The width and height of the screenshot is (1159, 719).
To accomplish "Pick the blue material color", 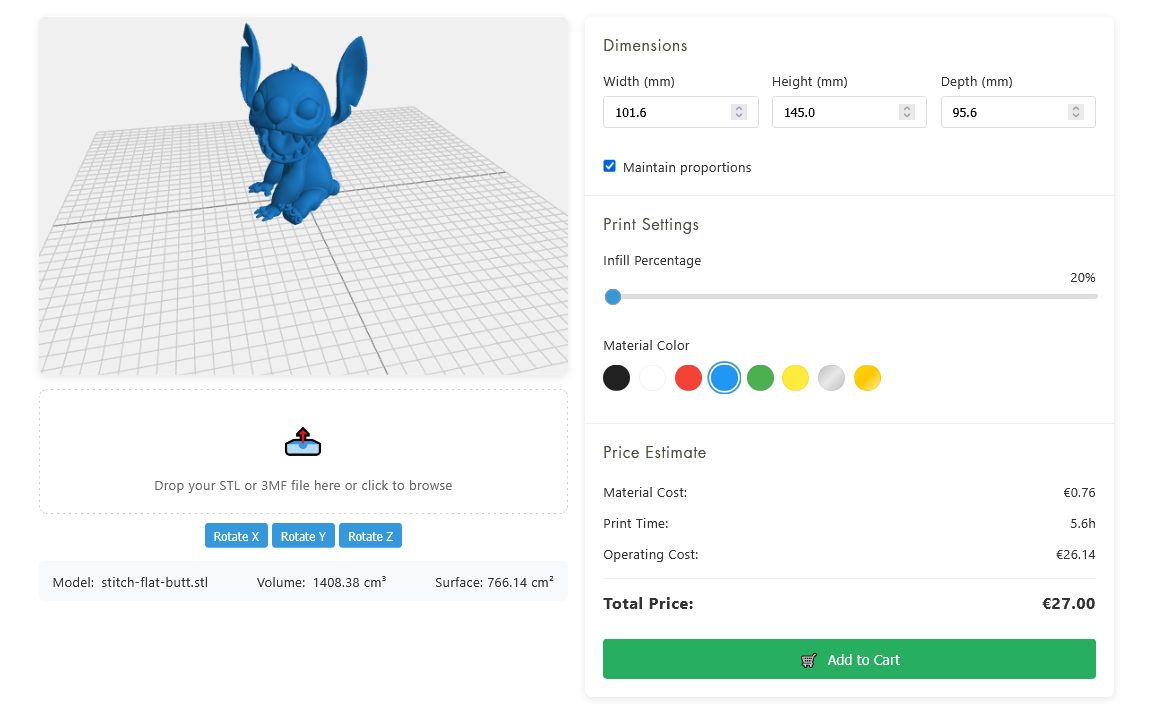I will [724, 378].
